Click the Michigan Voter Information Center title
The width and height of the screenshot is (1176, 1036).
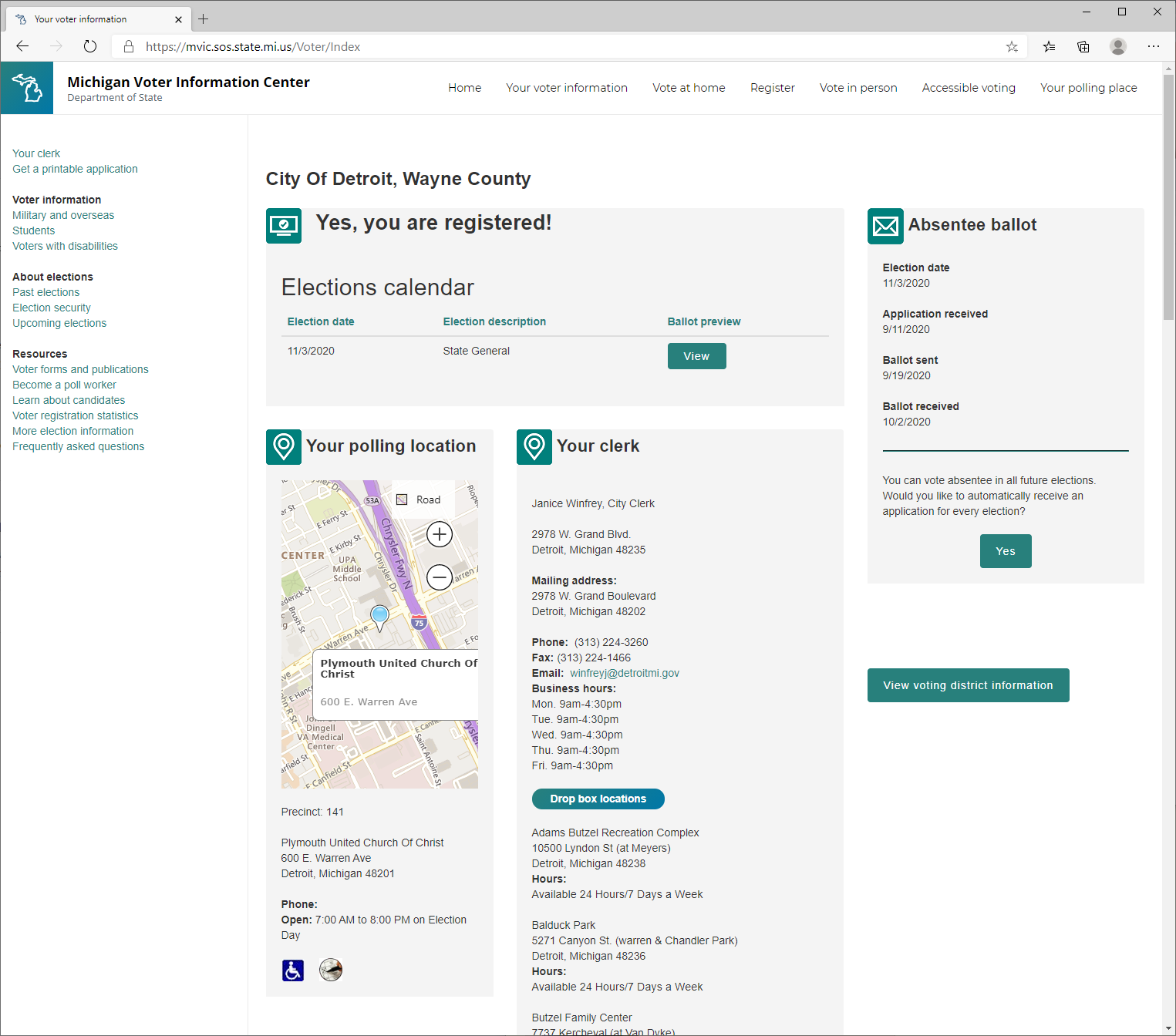click(x=188, y=82)
